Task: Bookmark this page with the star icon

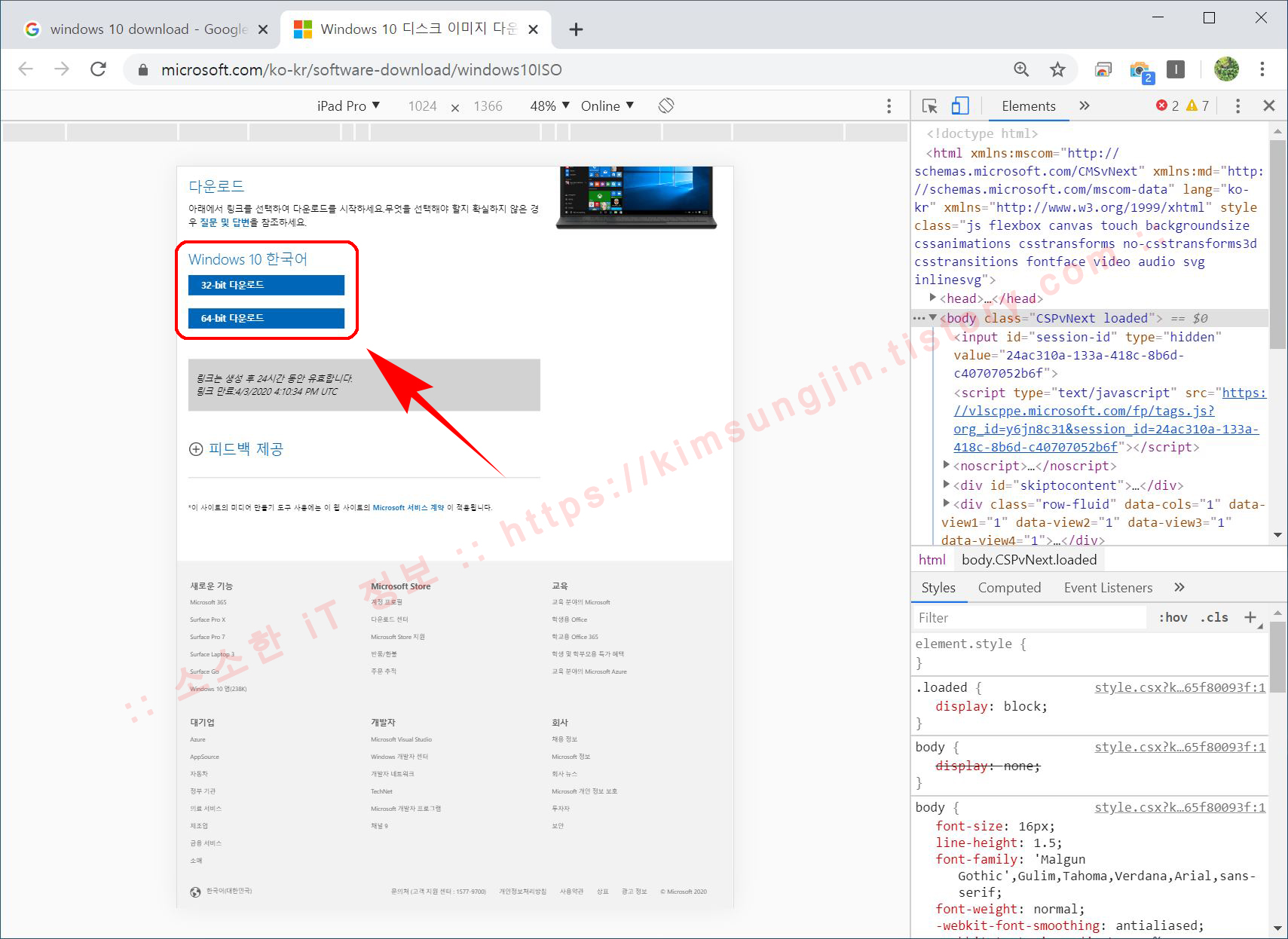Action: tap(1058, 69)
